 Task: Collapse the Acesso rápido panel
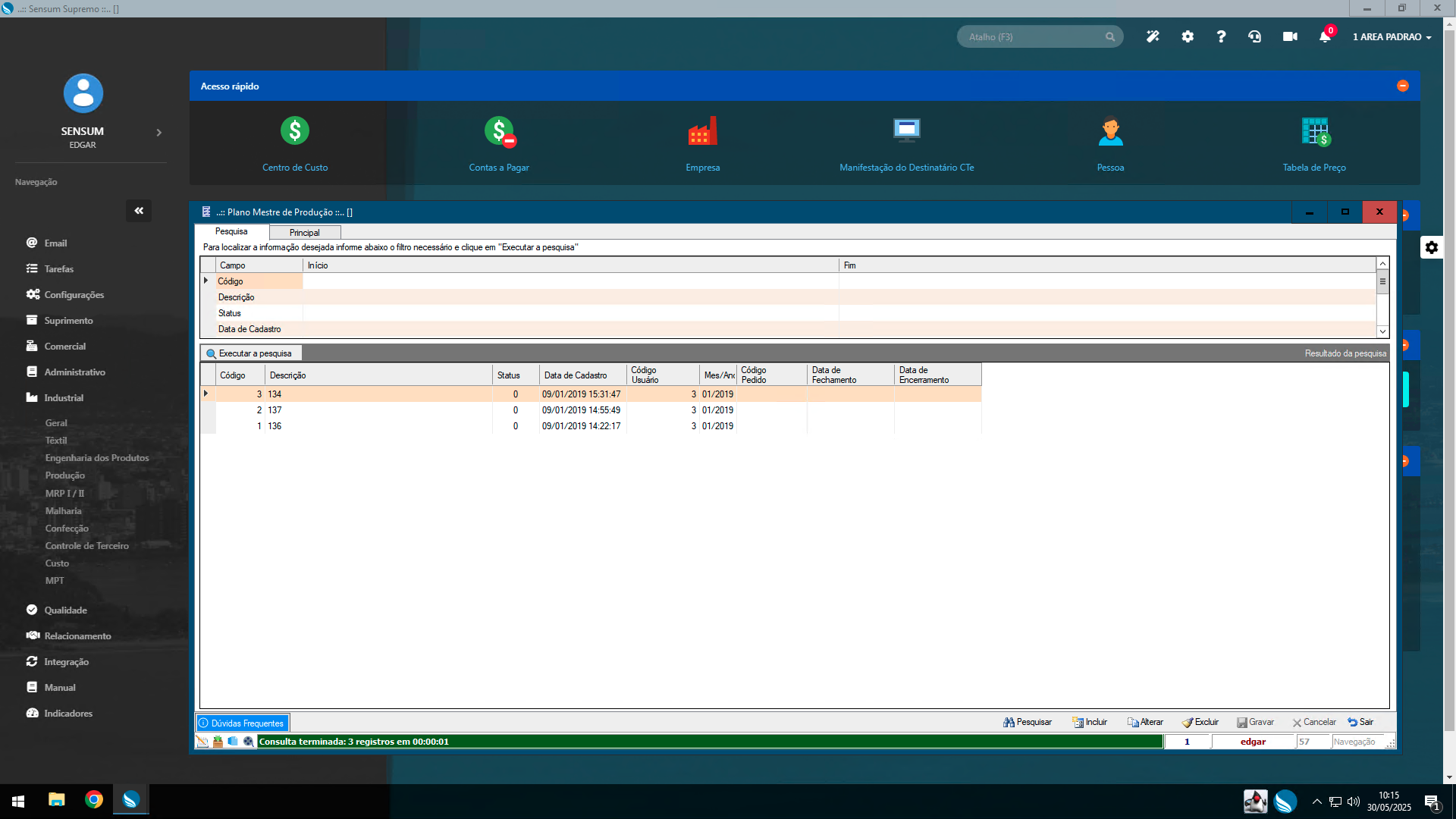click(1403, 86)
